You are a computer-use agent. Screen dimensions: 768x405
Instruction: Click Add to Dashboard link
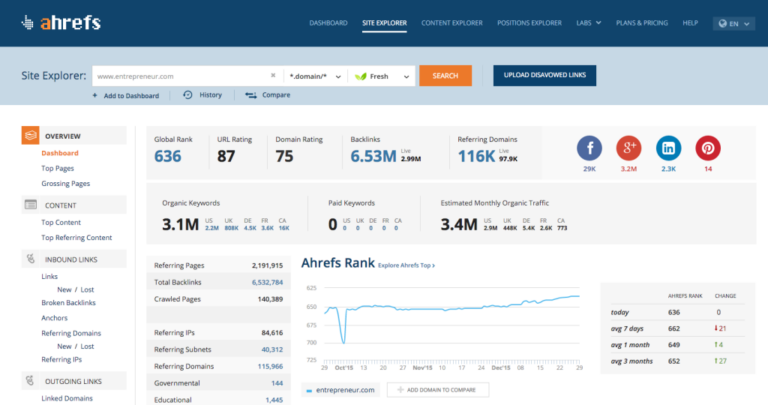coord(131,95)
